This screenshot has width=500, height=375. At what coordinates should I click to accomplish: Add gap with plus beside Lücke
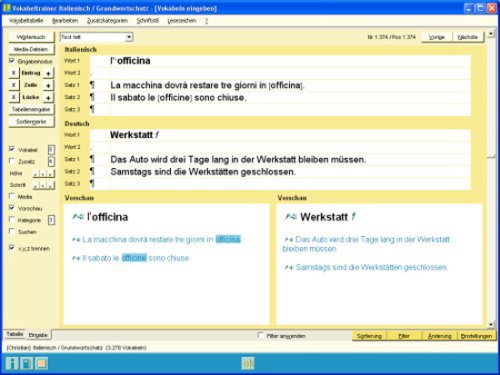[x=48, y=97]
